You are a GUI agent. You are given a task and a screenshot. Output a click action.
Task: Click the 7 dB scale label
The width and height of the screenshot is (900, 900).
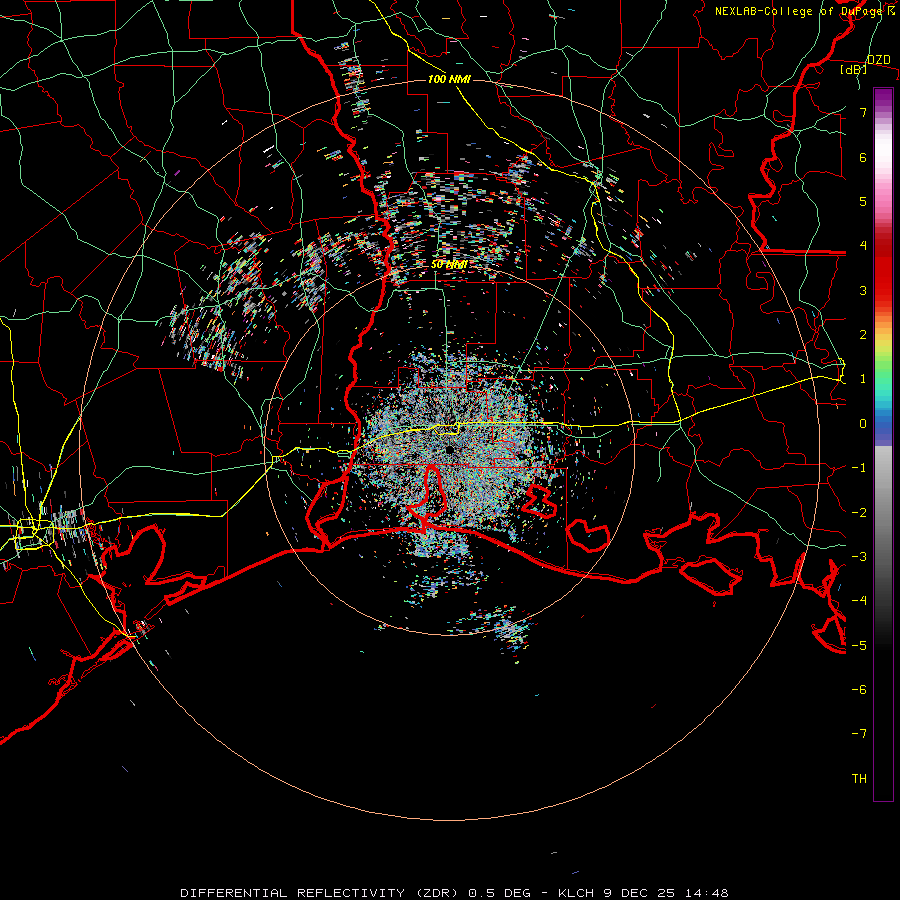[863, 112]
